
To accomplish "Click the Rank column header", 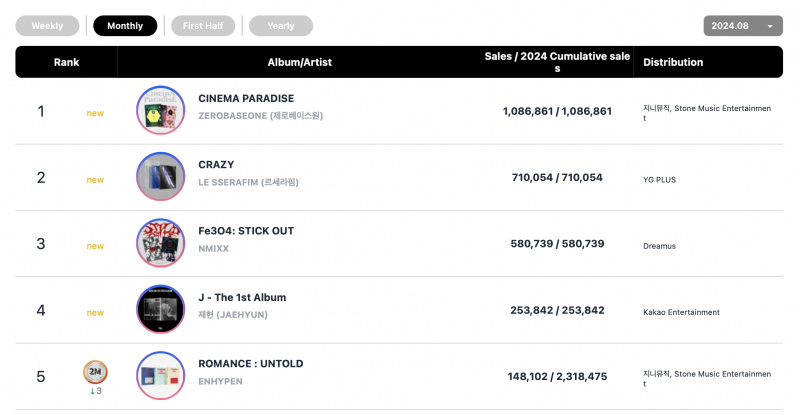I will (x=66, y=62).
